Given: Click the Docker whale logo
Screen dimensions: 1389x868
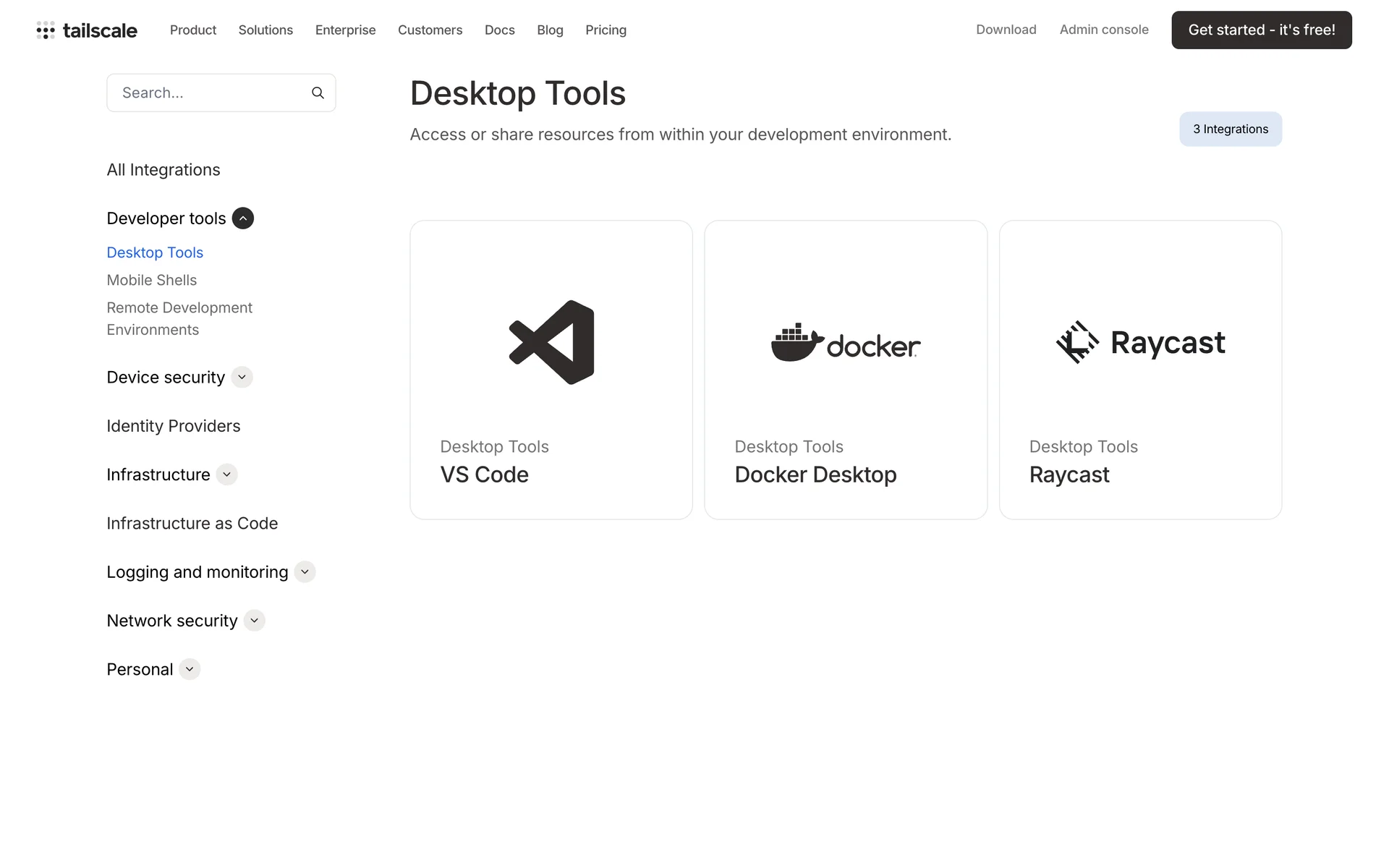Looking at the screenshot, I should click(x=797, y=342).
